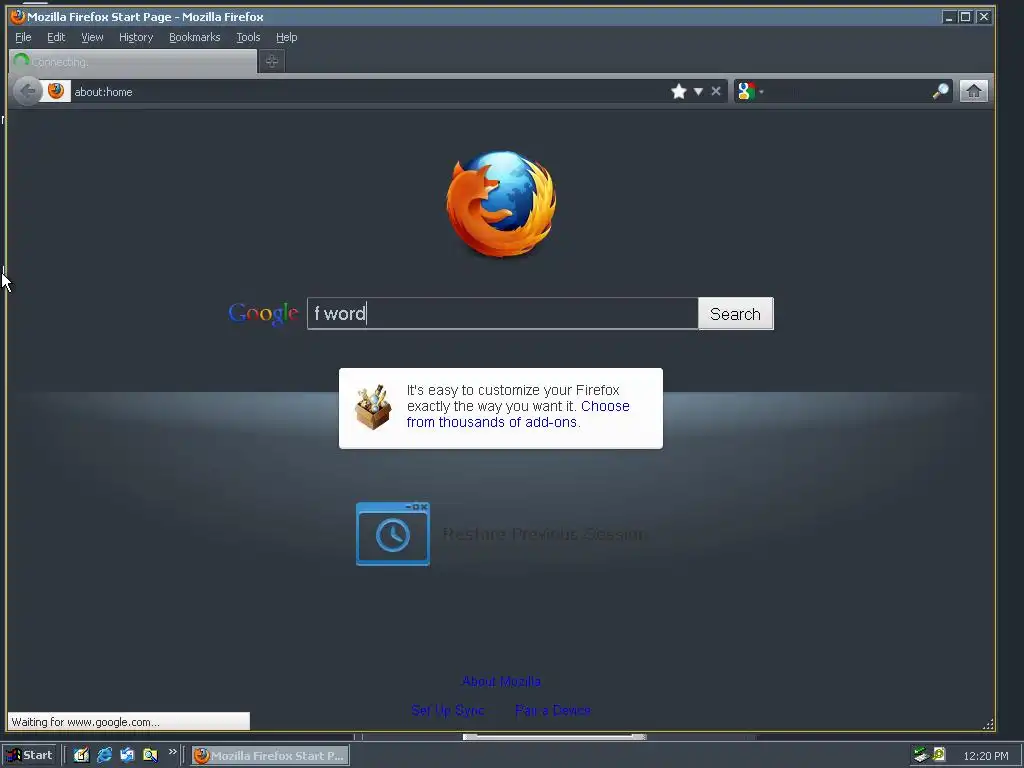This screenshot has width=1024, height=768.
Task: Go to the home page button
Action: [x=973, y=91]
